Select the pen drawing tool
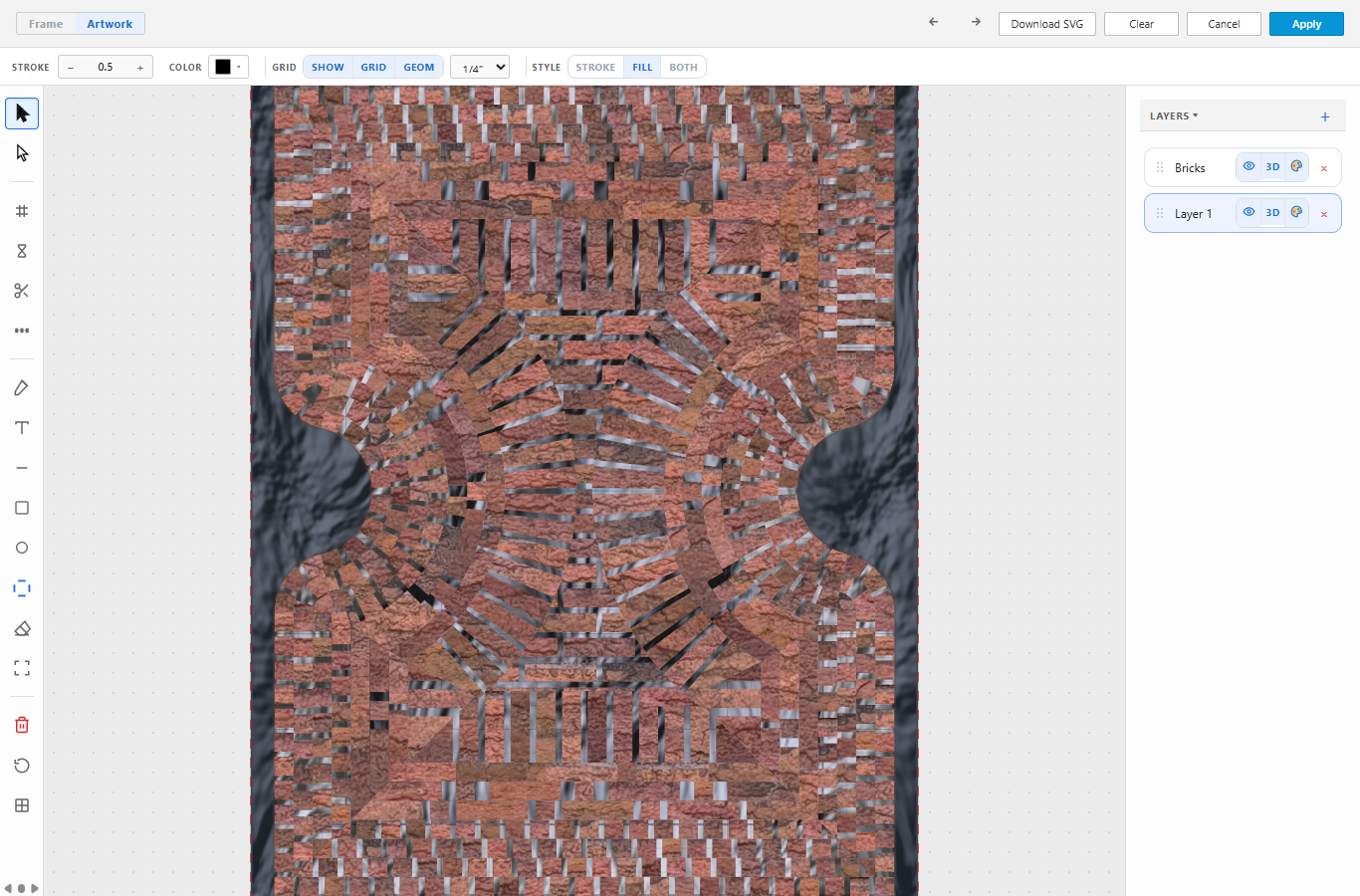This screenshot has width=1360, height=896. coord(22,388)
